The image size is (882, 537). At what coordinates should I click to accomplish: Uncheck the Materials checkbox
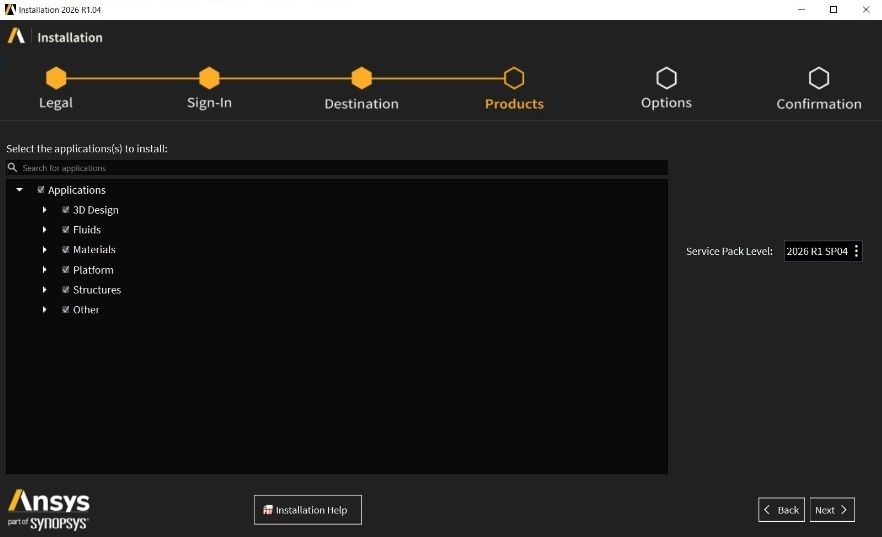65,250
